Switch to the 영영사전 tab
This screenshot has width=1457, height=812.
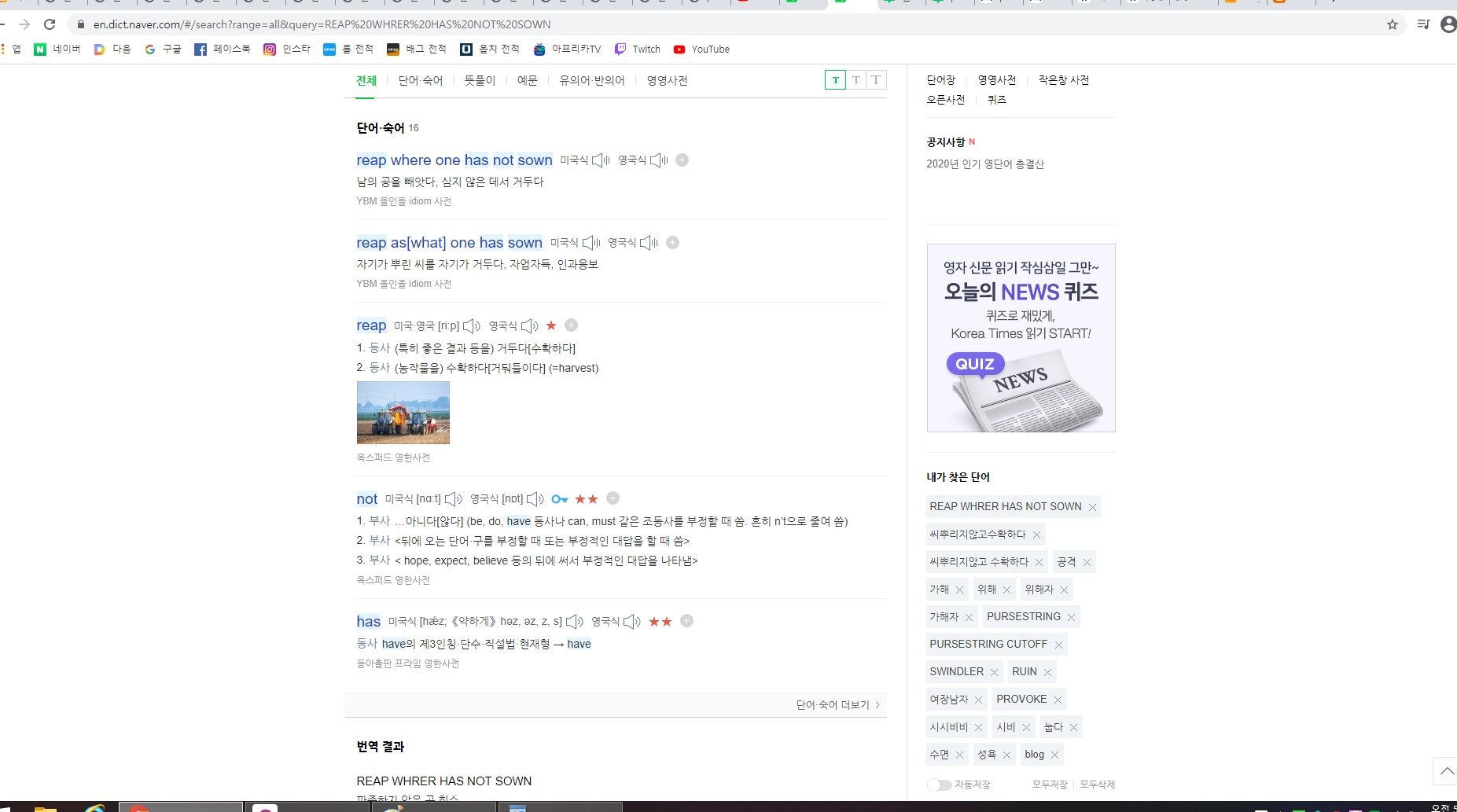[x=668, y=80]
